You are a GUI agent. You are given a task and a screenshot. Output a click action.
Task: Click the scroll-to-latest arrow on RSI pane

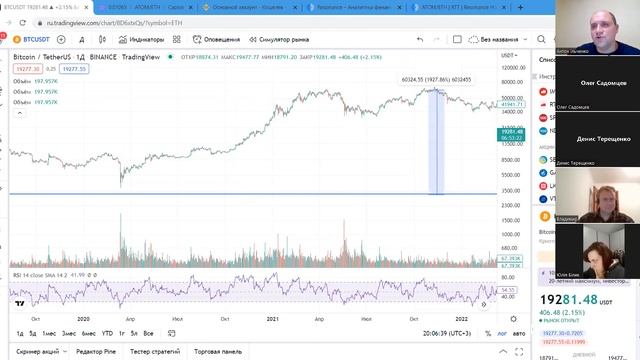coord(484,304)
